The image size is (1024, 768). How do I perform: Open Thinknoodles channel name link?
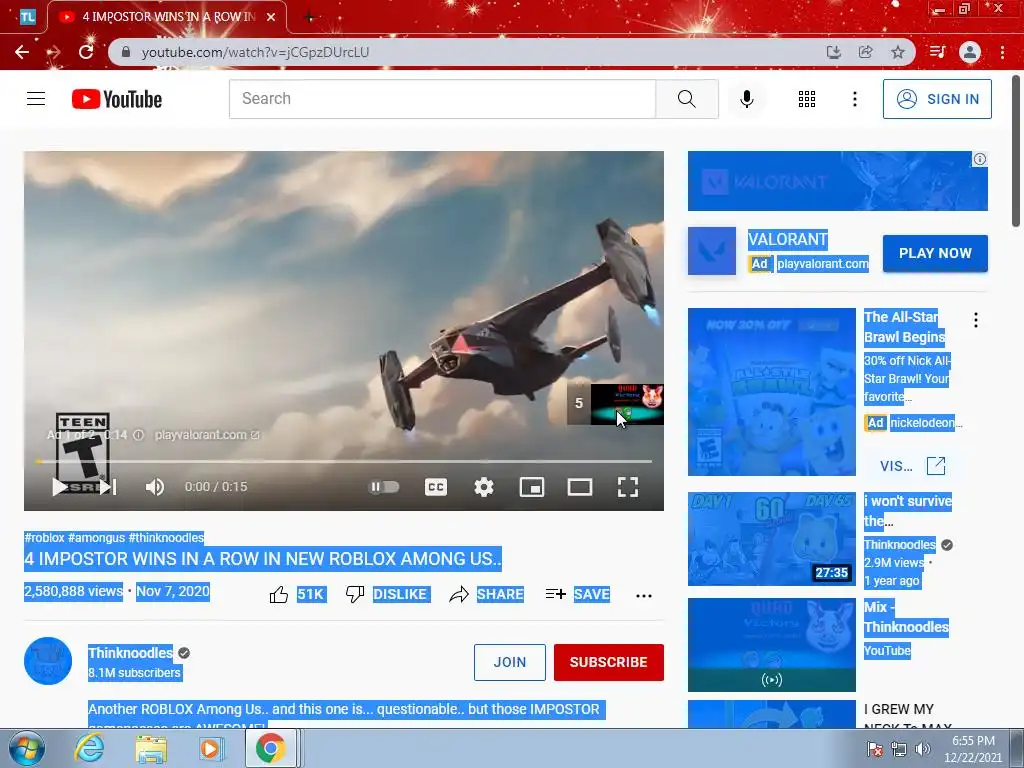pyautogui.click(x=131, y=653)
